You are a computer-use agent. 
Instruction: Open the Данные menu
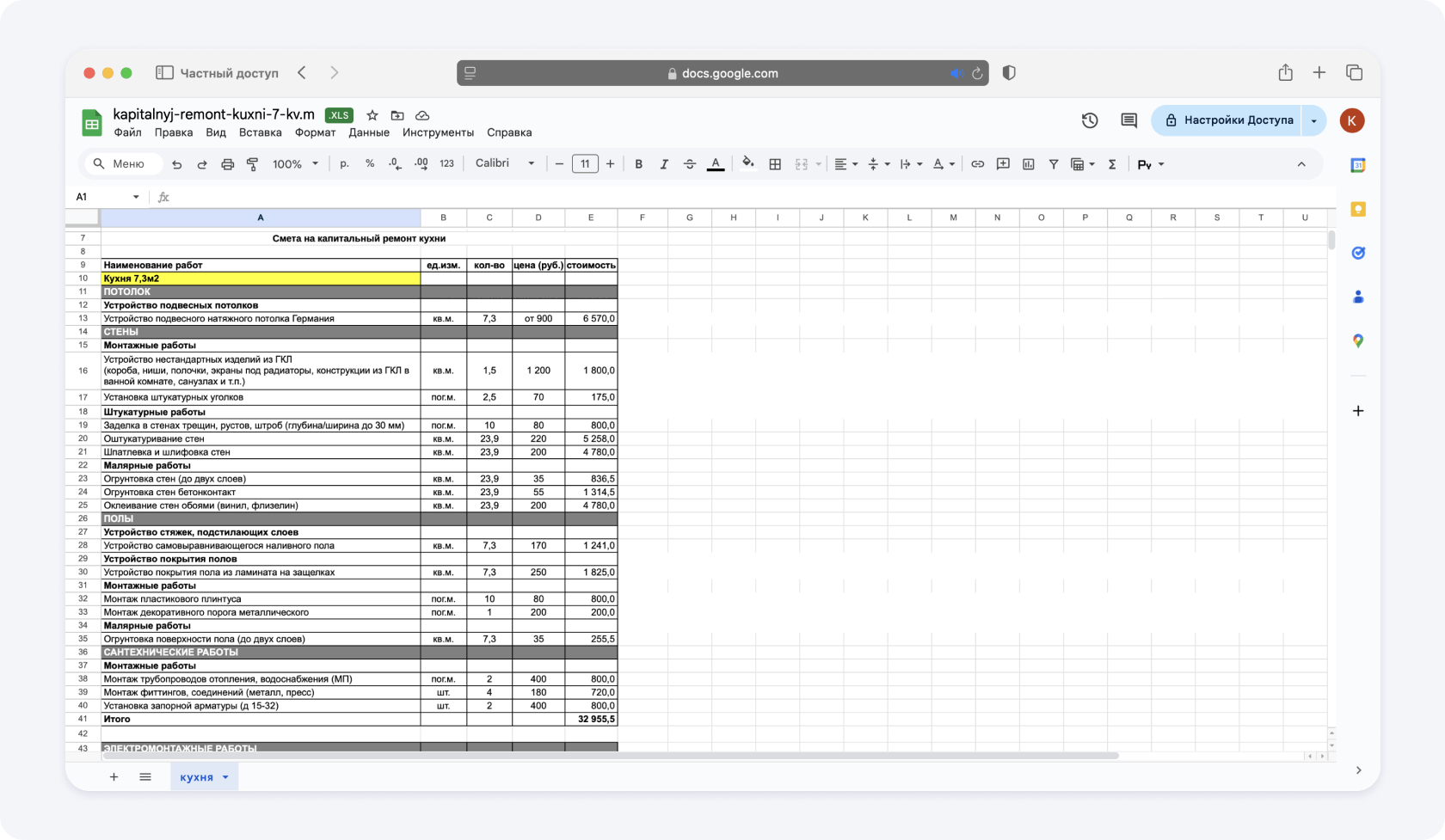point(369,132)
